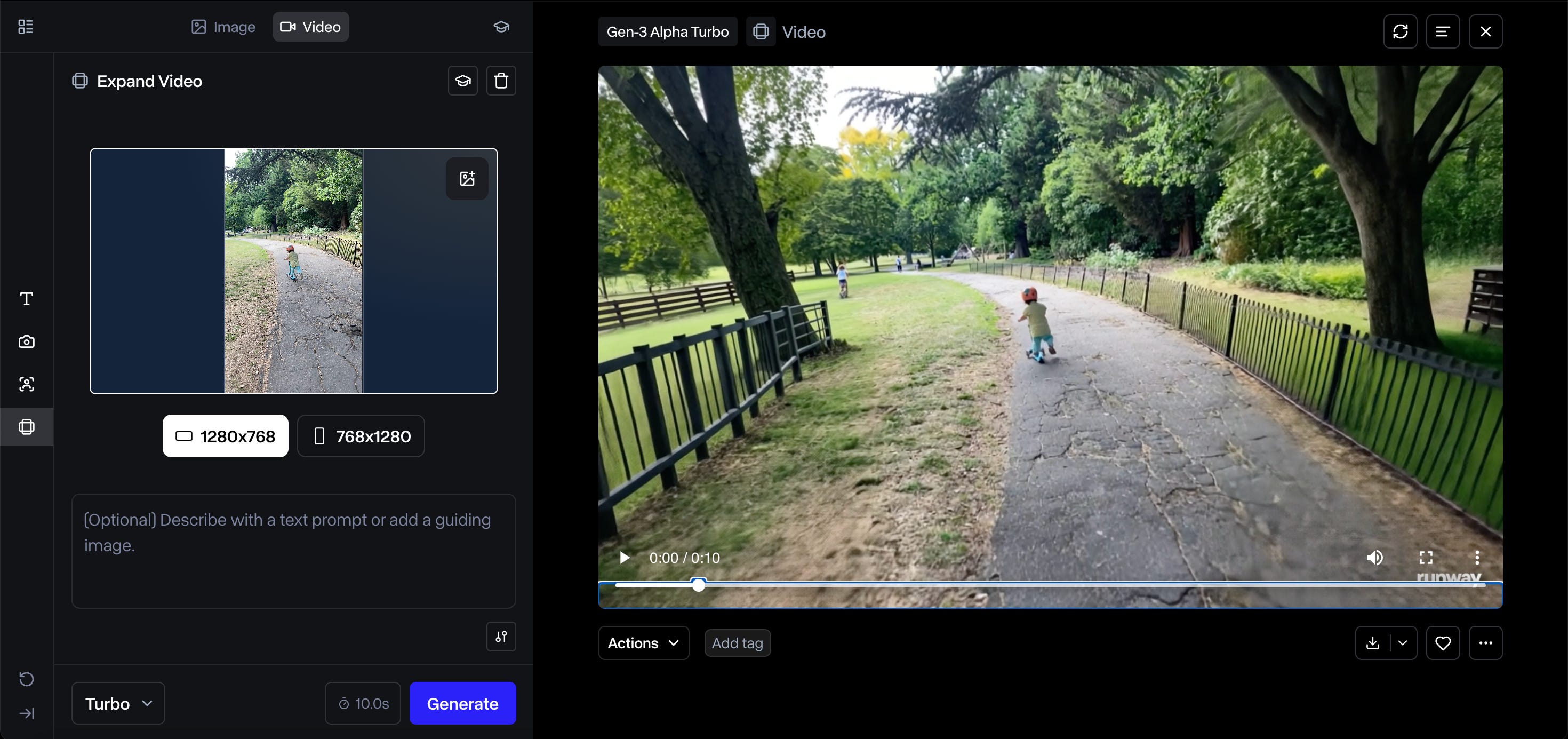Expand download options chevron
The width and height of the screenshot is (1568, 739).
click(x=1403, y=643)
